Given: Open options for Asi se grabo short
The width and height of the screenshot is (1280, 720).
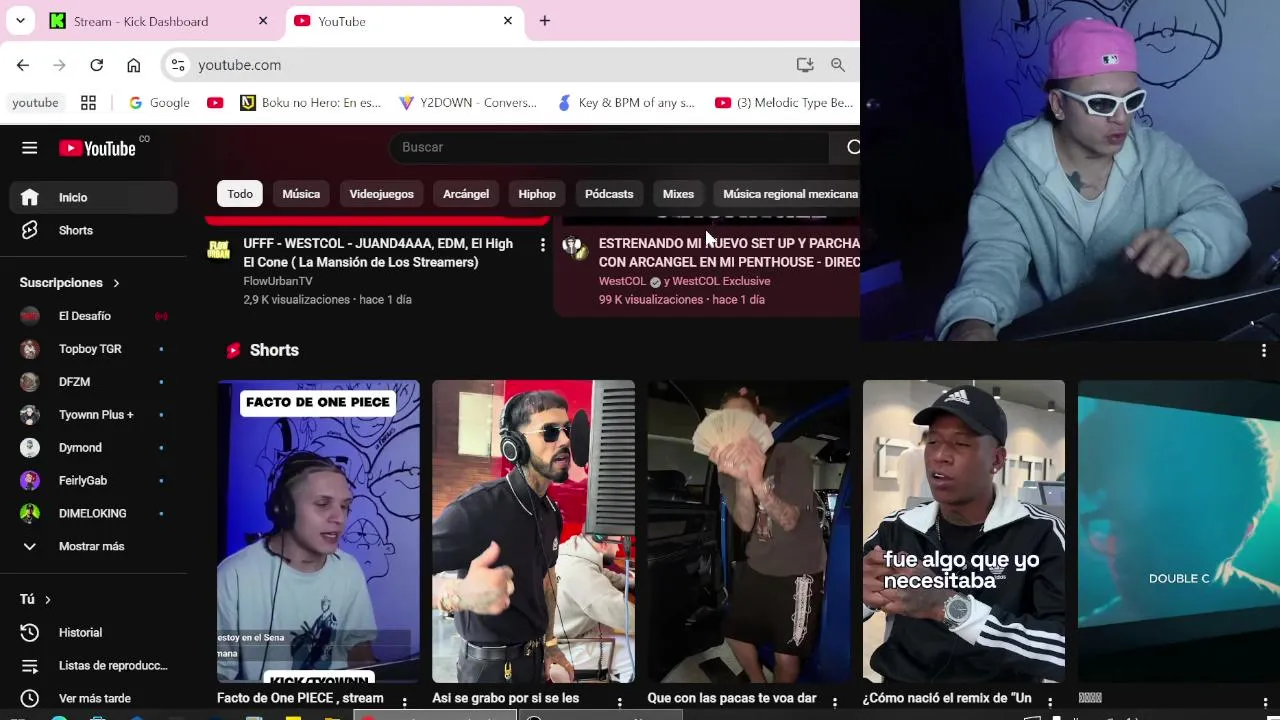Looking at the screenshot, I should (620, 702).
